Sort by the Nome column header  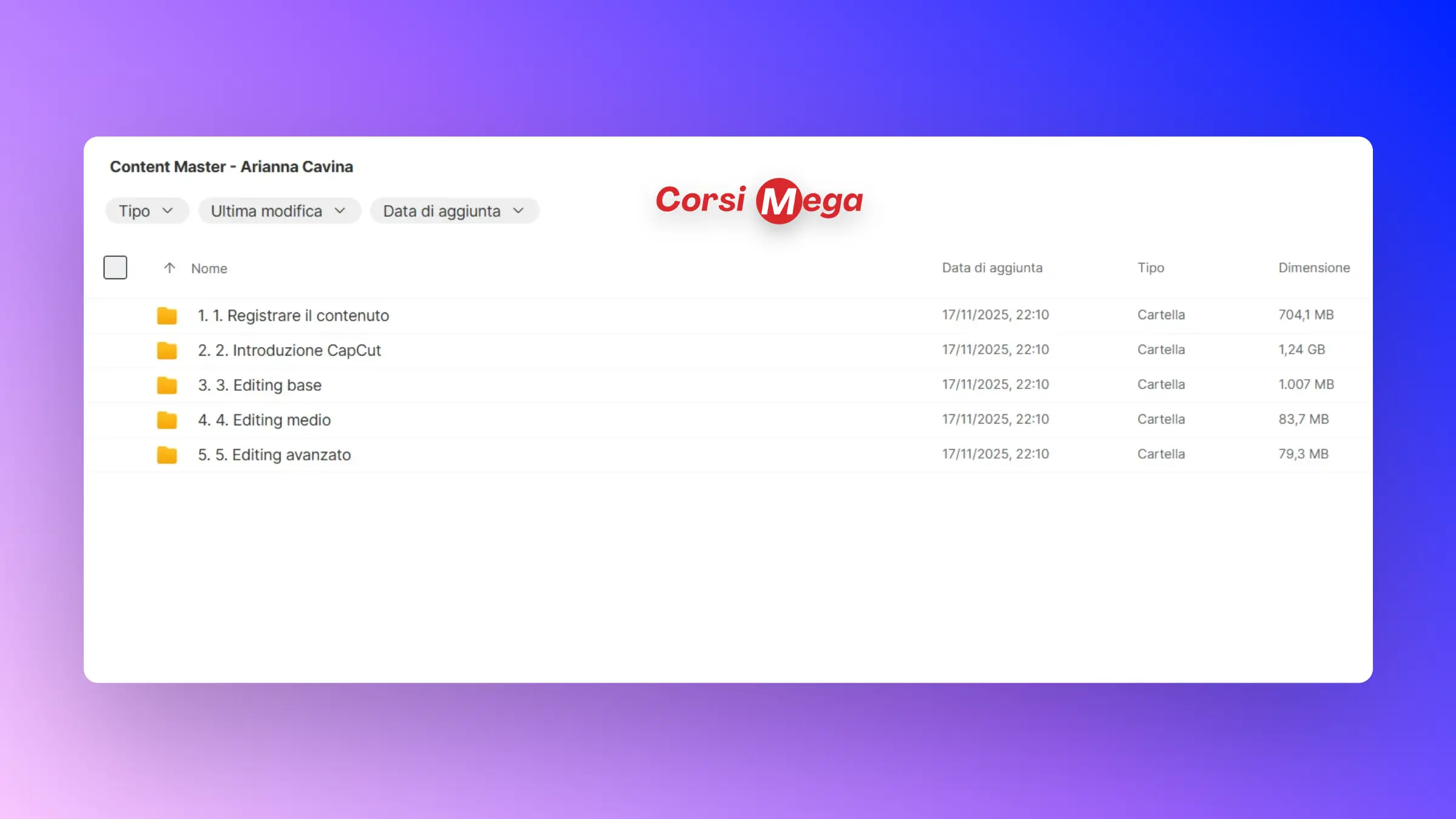tap(209, 269)
